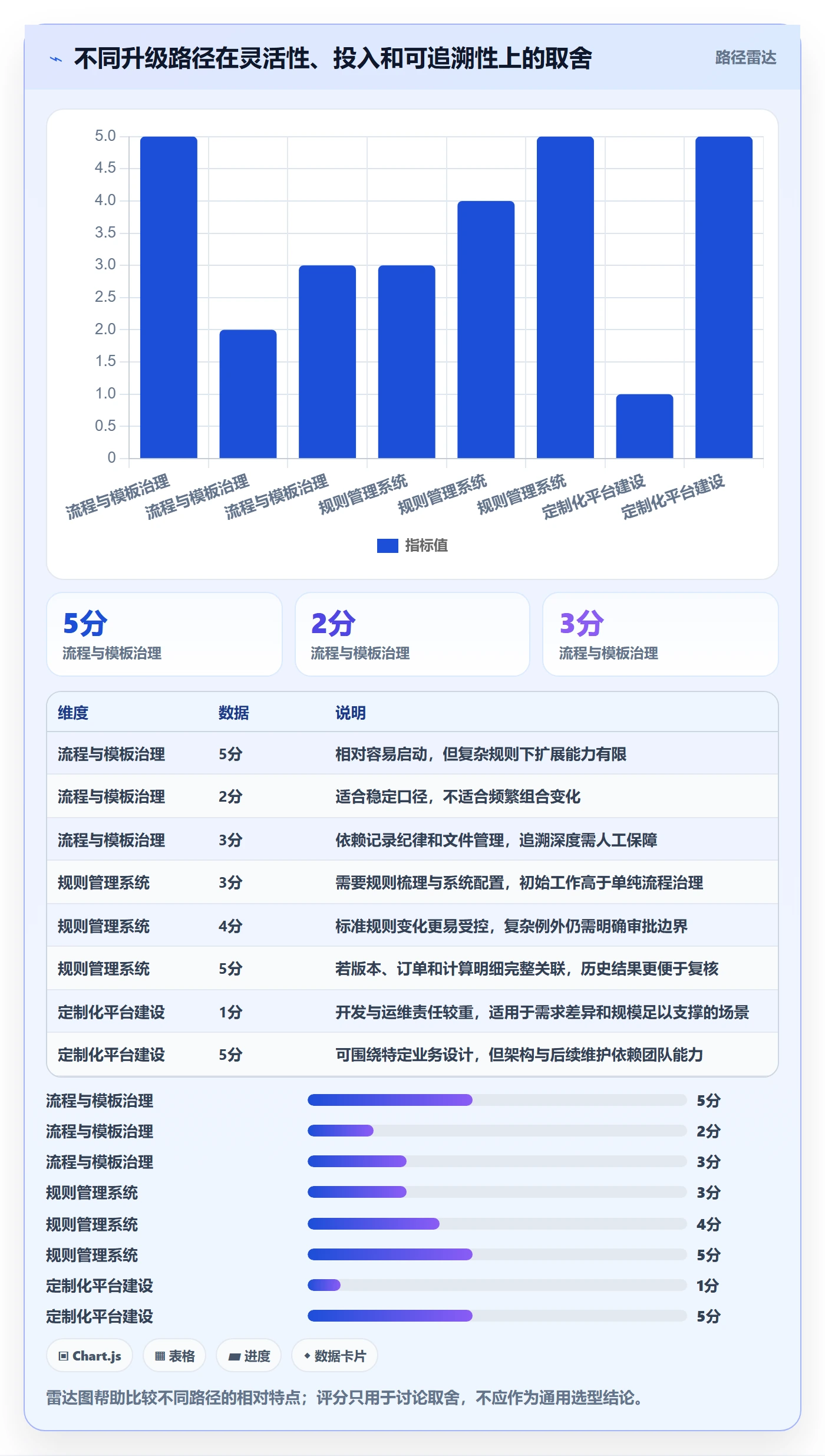Select the 流程与模板治理 chart bar reaching 5.0
The image size is (825, 1456).
point(169,297)
